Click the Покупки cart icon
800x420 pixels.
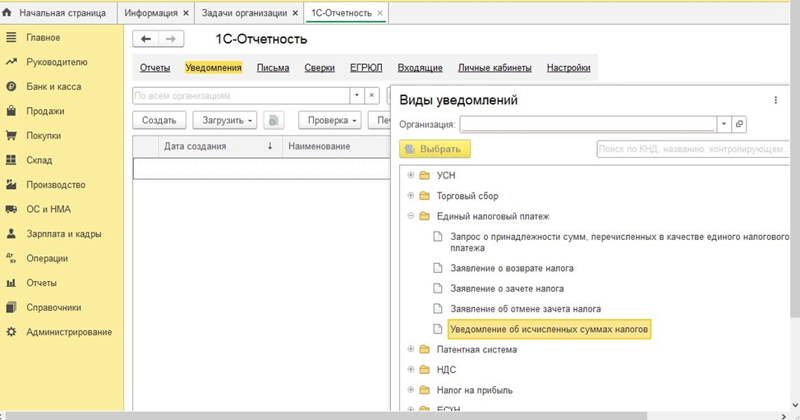[x=11, y=135]
